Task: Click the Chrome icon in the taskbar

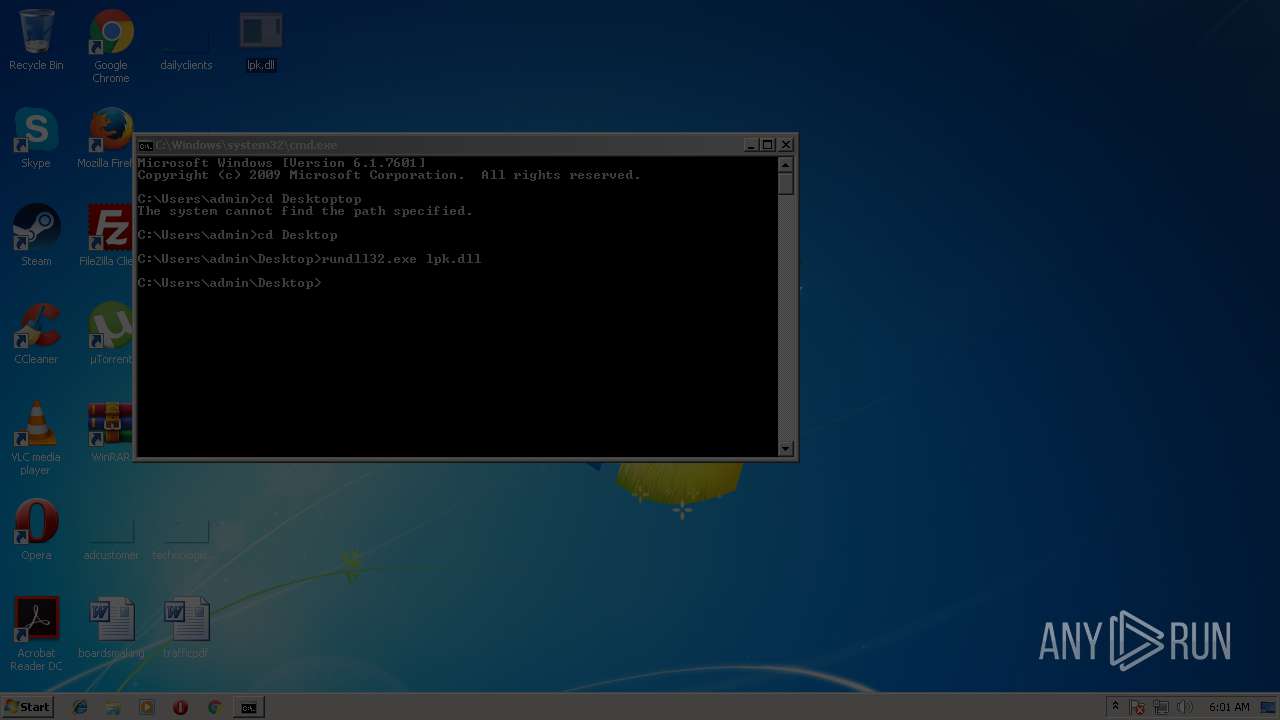Action: click(214, 707)
